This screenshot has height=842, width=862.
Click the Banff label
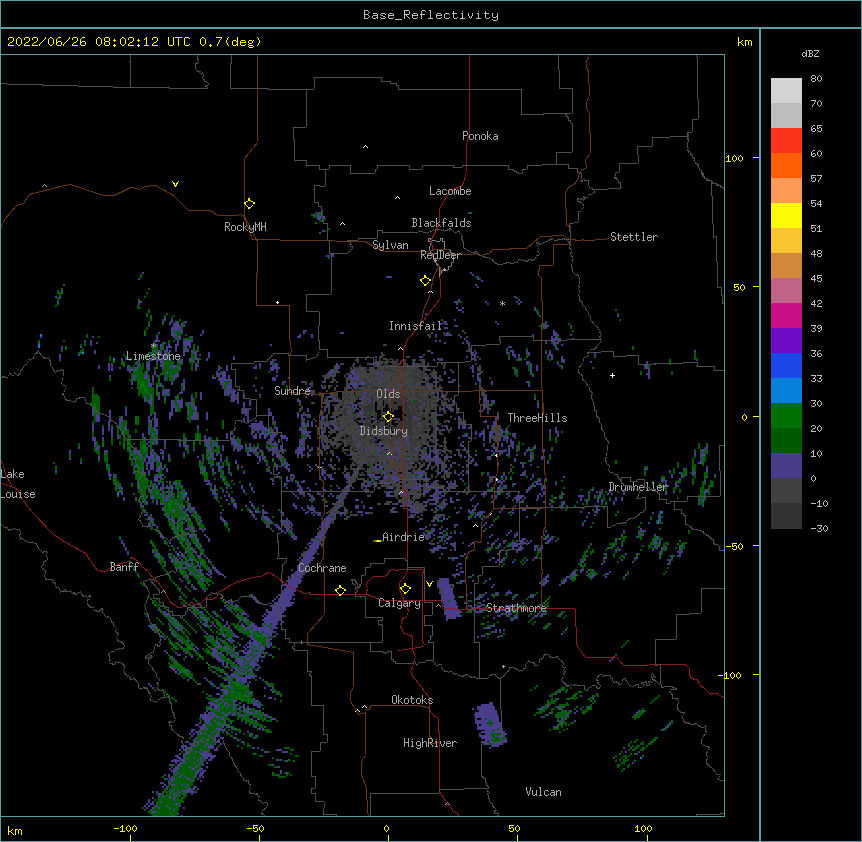point(124,567)
